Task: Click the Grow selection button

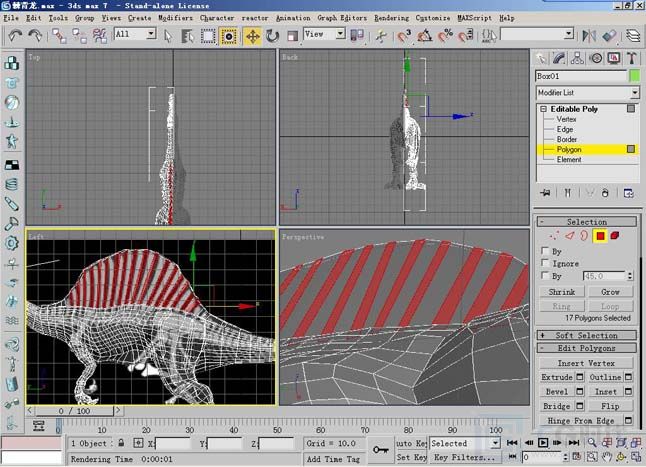Action: point(610,292)
